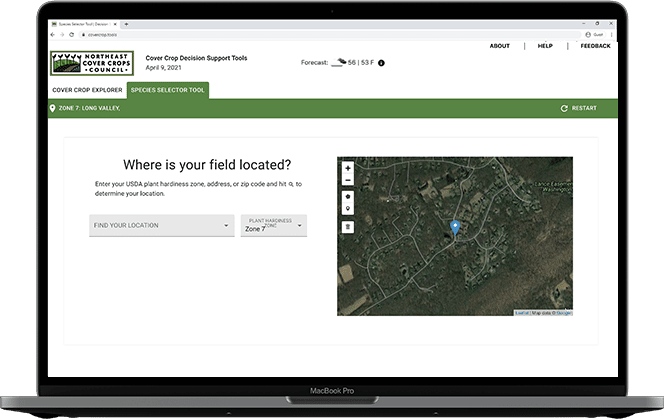The image size is (664, 419).
Task: Open the Plant Hardiness Zone dropdown
Action: coord(273,226)
